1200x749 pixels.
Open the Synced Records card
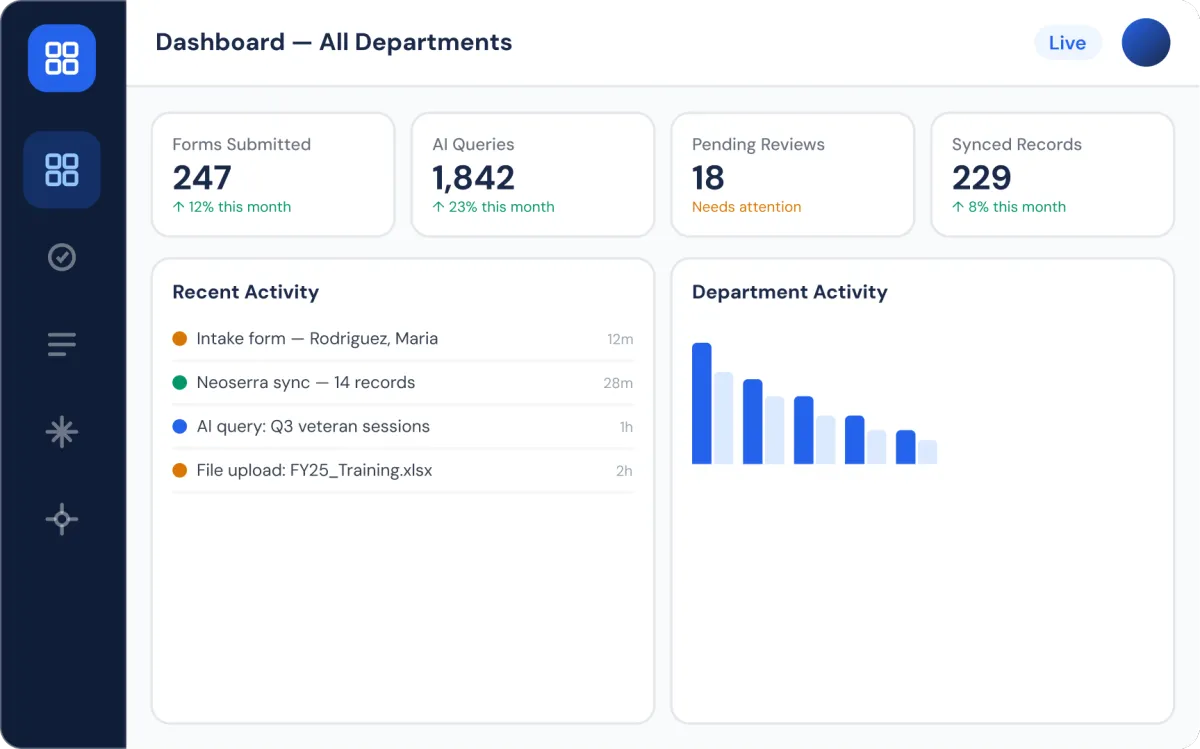[x=1053, y=175]
